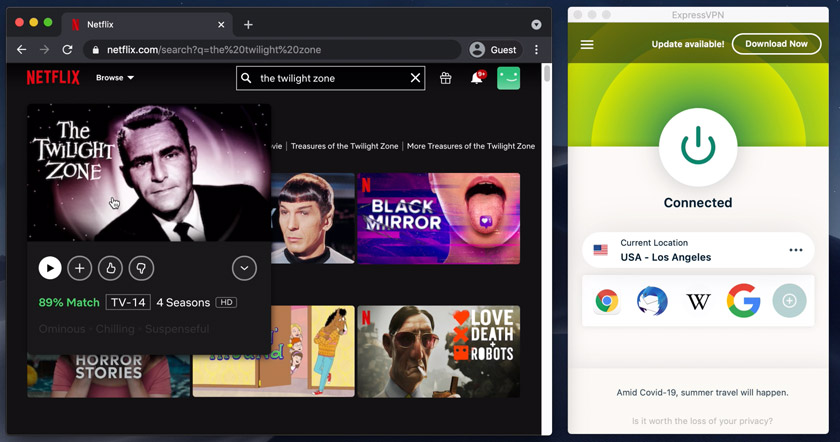Open the Netflix Browse dropdown
Screen dimensions: 840x442
[115, 78]
